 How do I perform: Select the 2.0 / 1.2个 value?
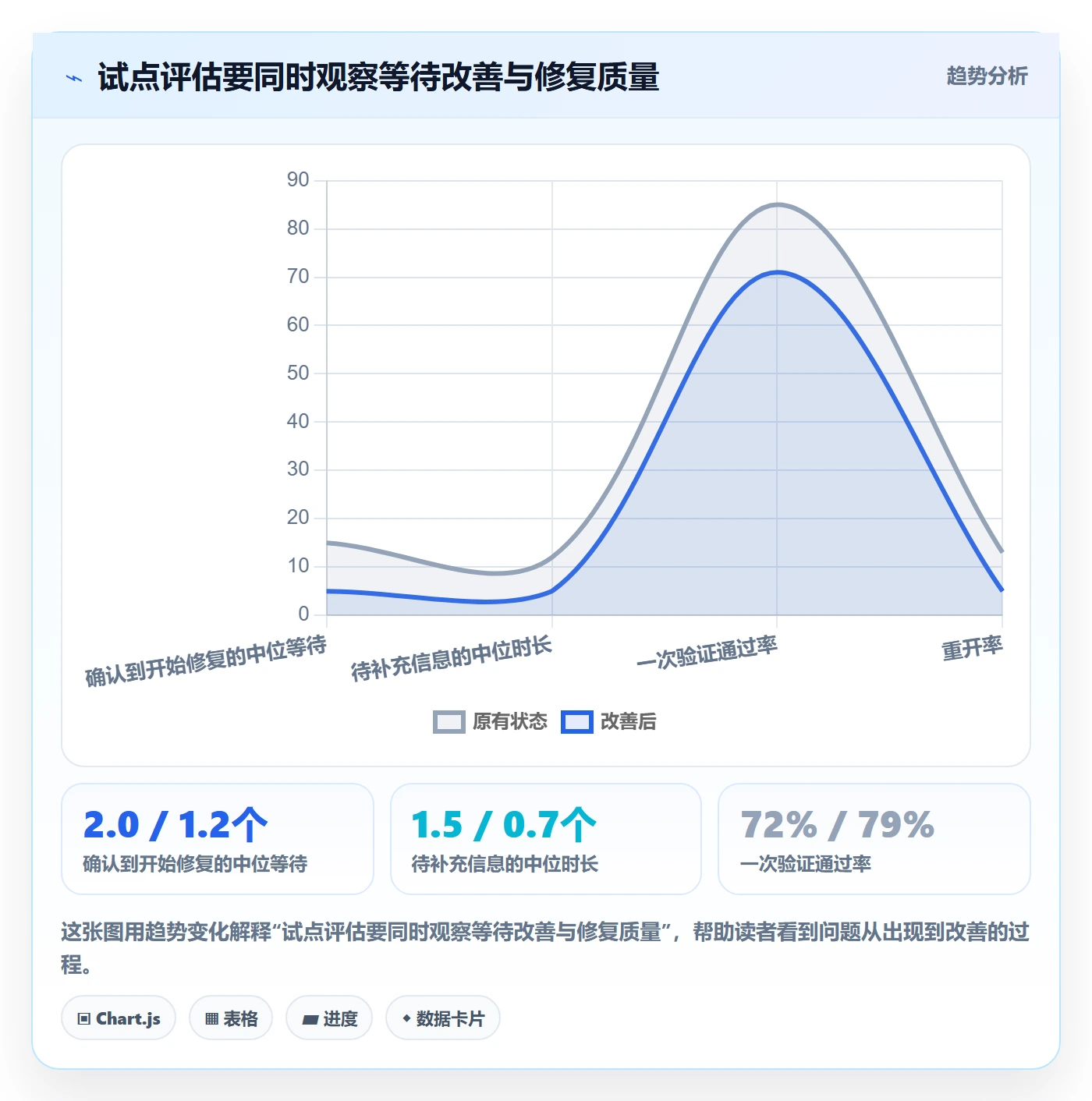point(175,825)
